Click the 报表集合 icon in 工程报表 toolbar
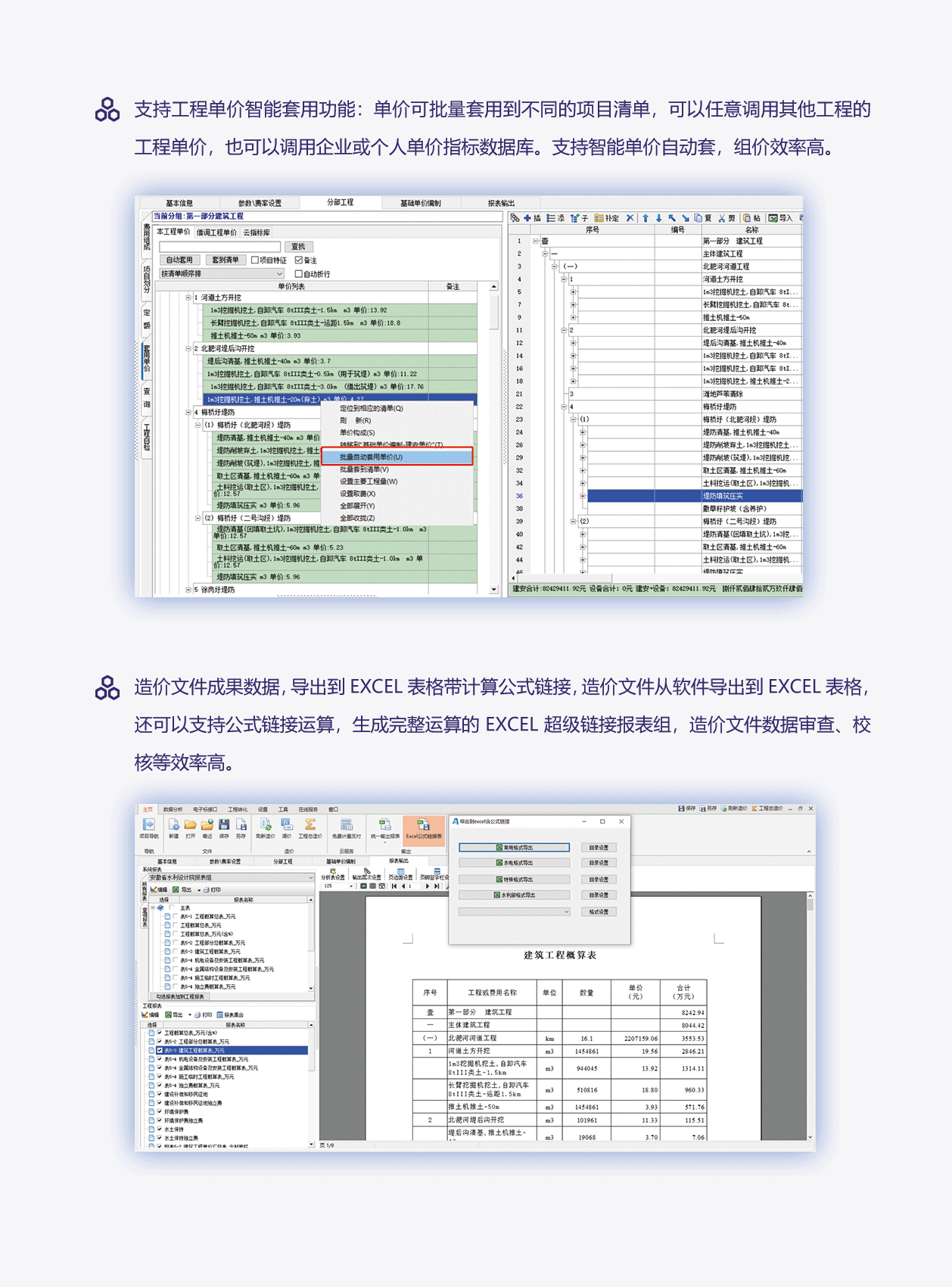The width and height of the screenshot is (952, 1287). click(x=220, y=1015)
